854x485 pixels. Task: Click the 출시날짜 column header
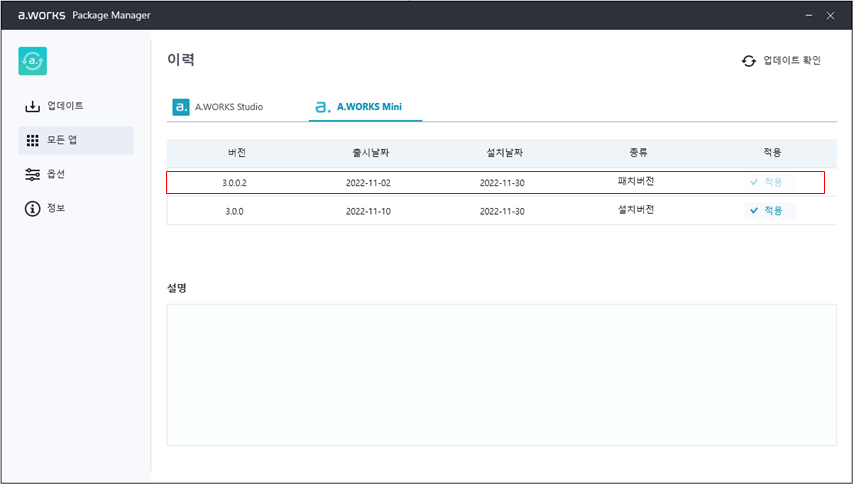click(370, 153)
